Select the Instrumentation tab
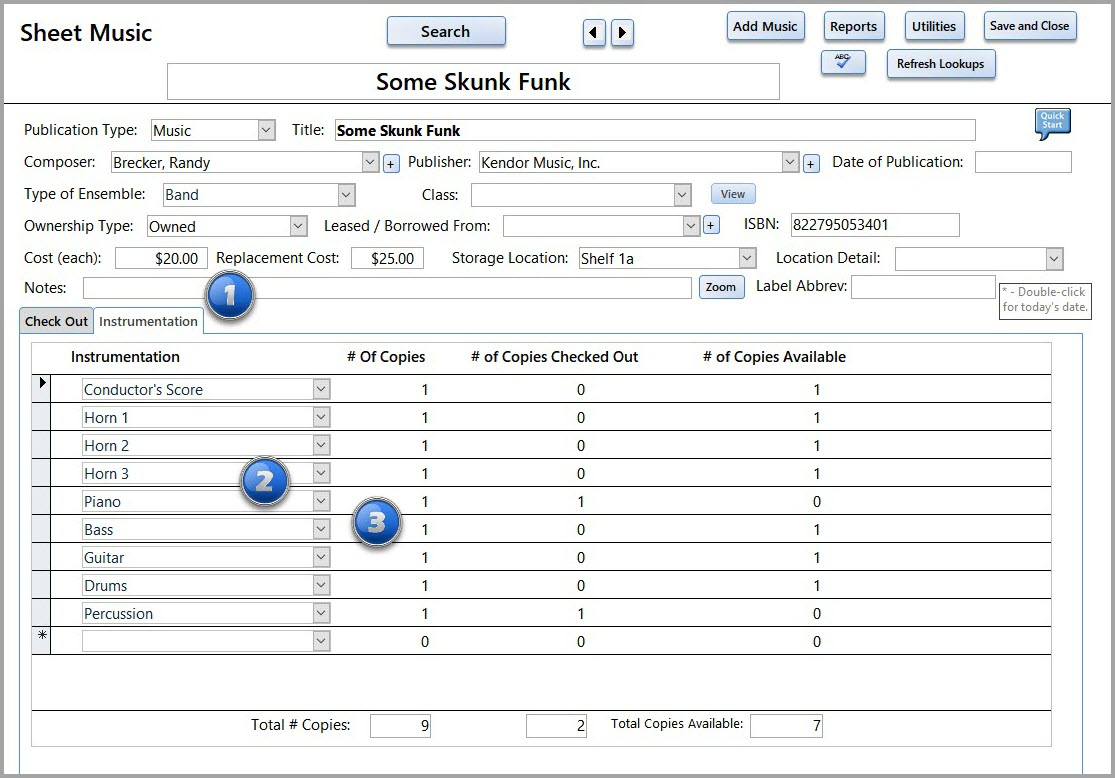 pos(148,321)
